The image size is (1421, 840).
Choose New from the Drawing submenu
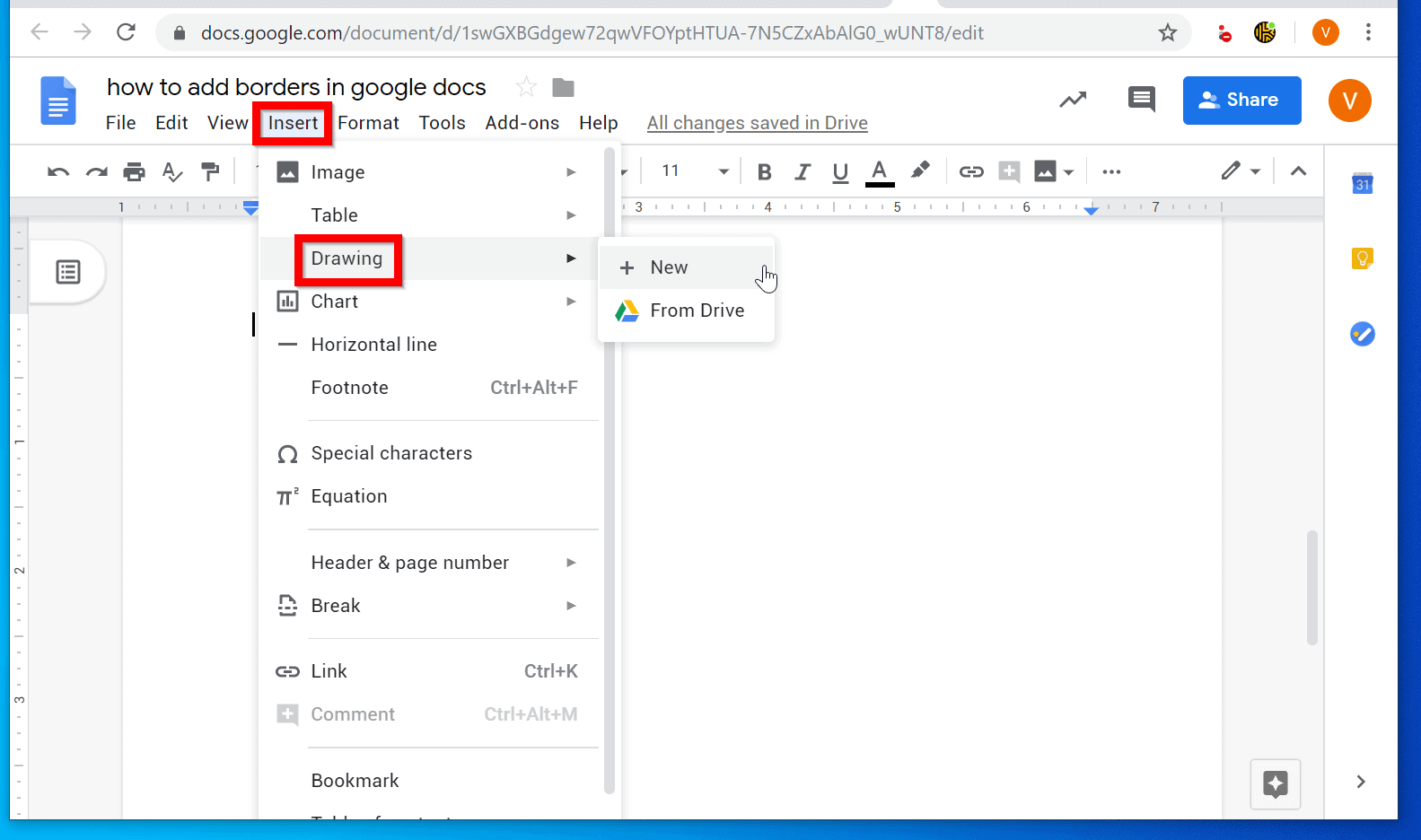coord(670,267)
